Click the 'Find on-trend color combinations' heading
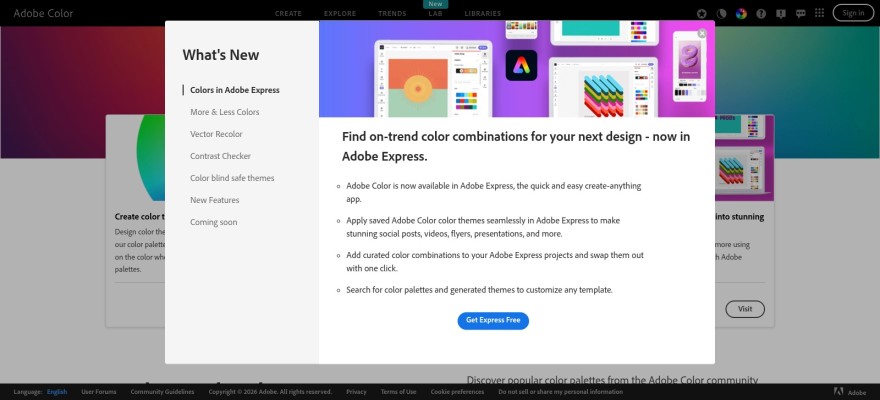880x400 pixels. tap(516, 146)
